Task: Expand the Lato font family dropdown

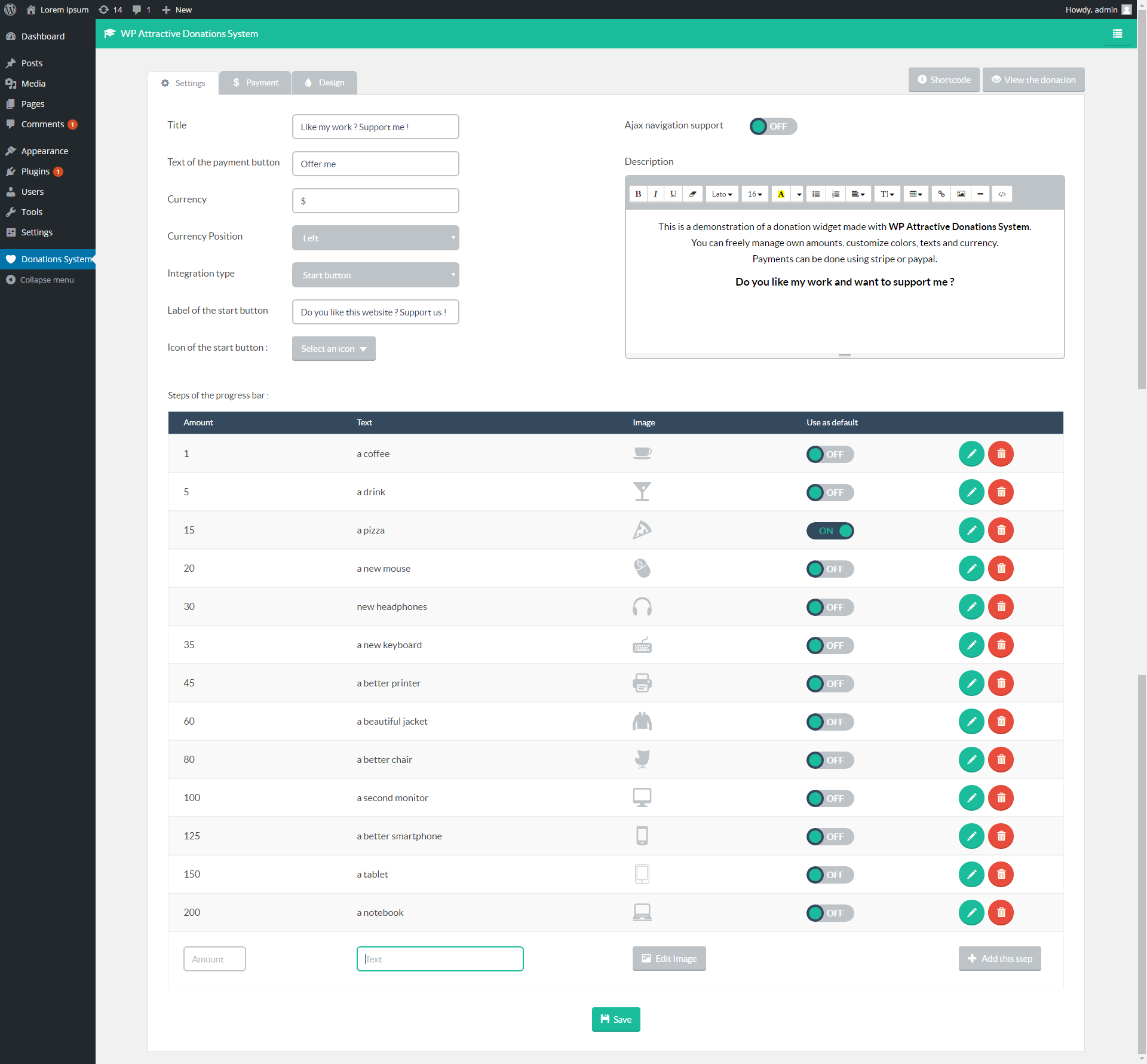Action: pos(722,194)
